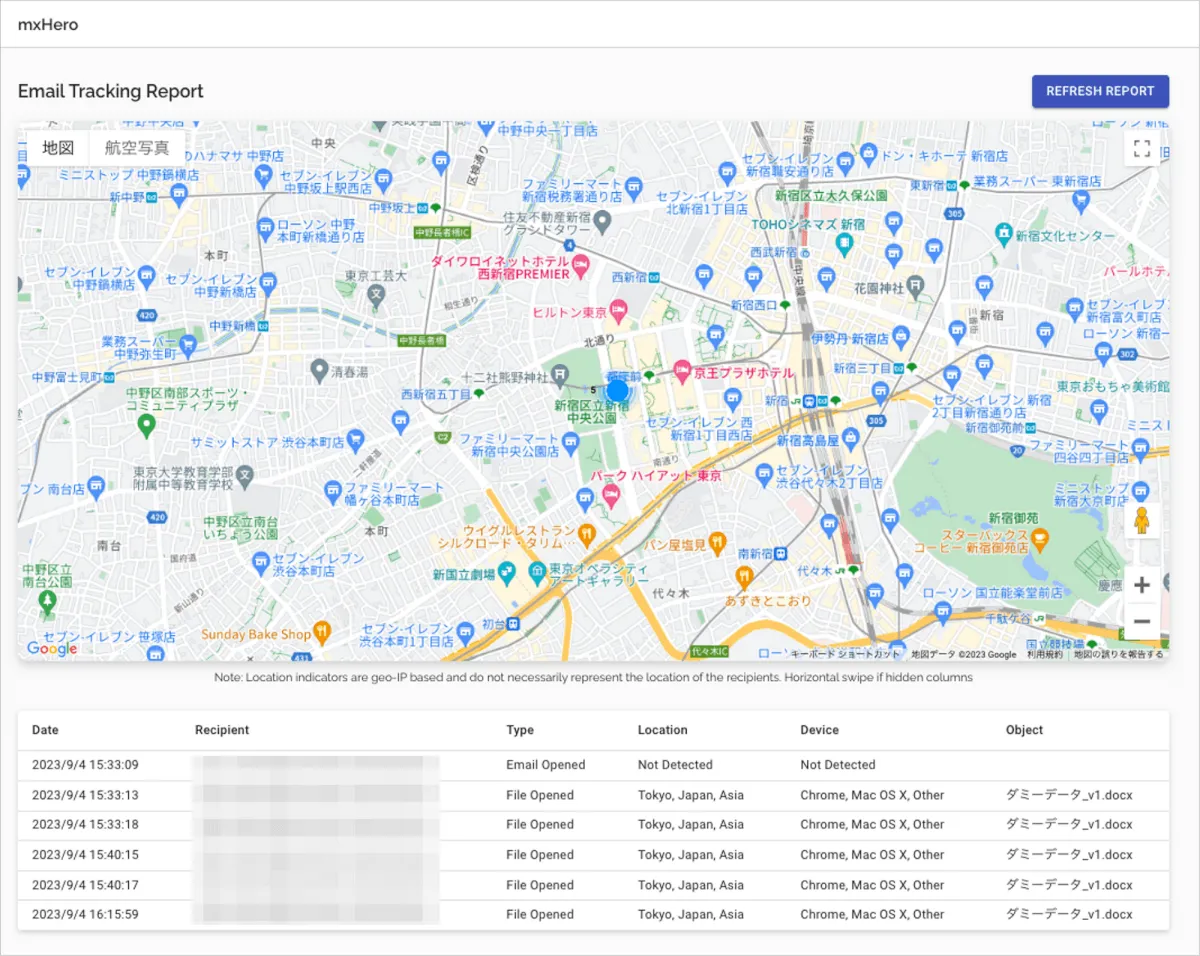Click the Date column header
Screen dimensions: 1200x956
pyautogui.click(x=46, y=730)
